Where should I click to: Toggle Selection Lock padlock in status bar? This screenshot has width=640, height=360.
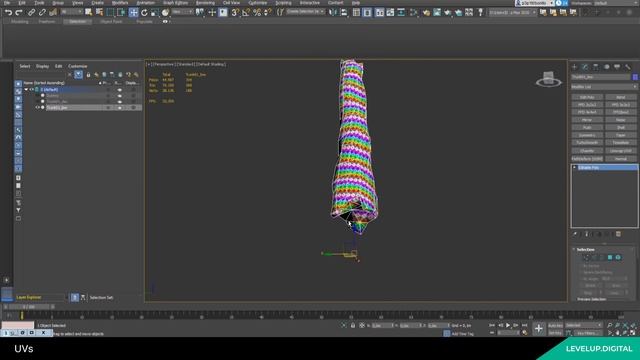coord(353,326)
